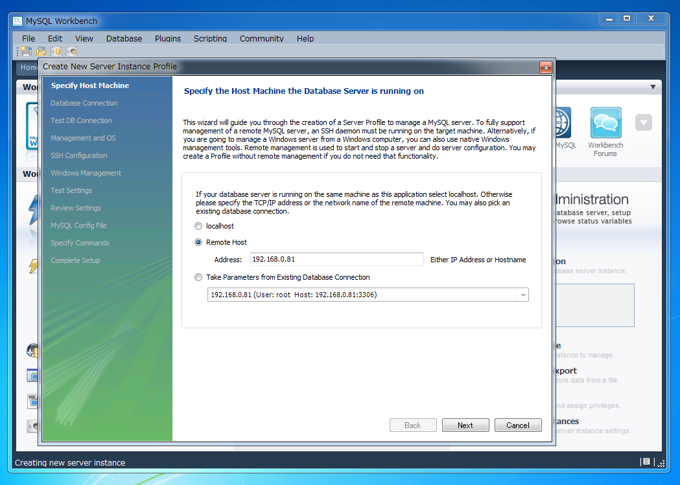Click the Specify Commands step
Image resolution: width=680 pixels, height=485 pixels.
click(80, 243)
